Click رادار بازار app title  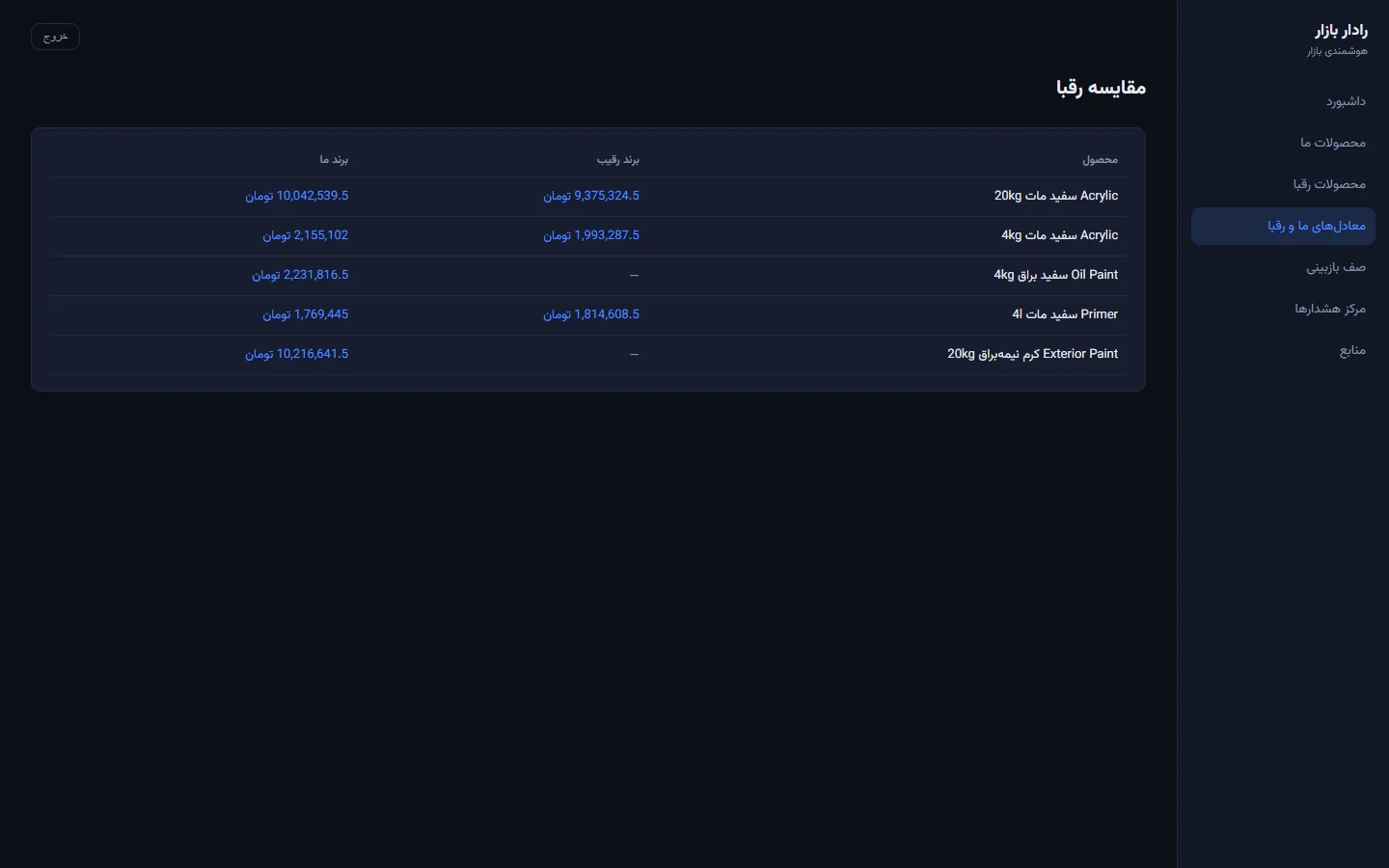(x=1341, y=31)
